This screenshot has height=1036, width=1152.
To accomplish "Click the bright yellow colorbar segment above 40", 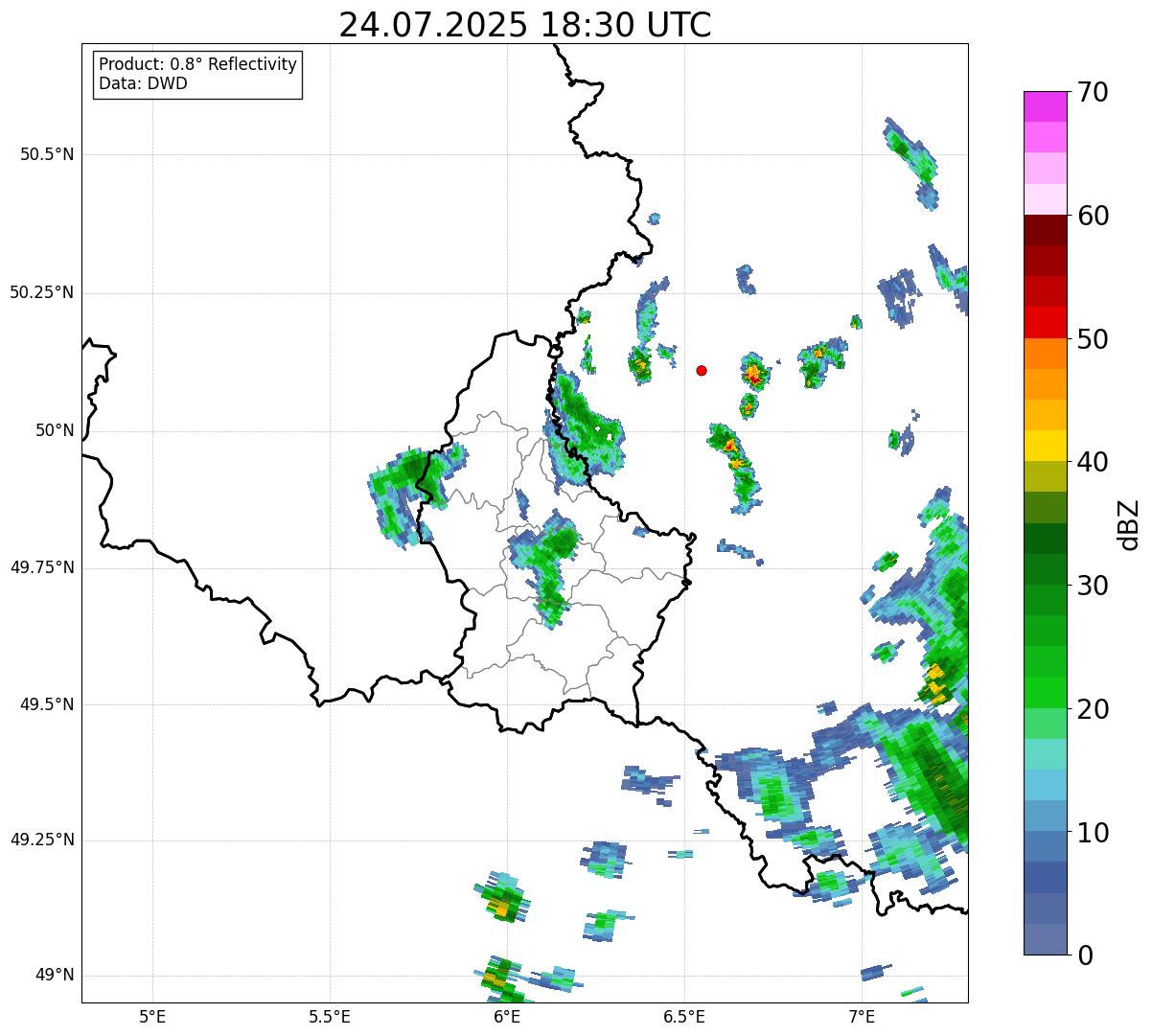I will pyautogui.click(x=1046, y=446).
